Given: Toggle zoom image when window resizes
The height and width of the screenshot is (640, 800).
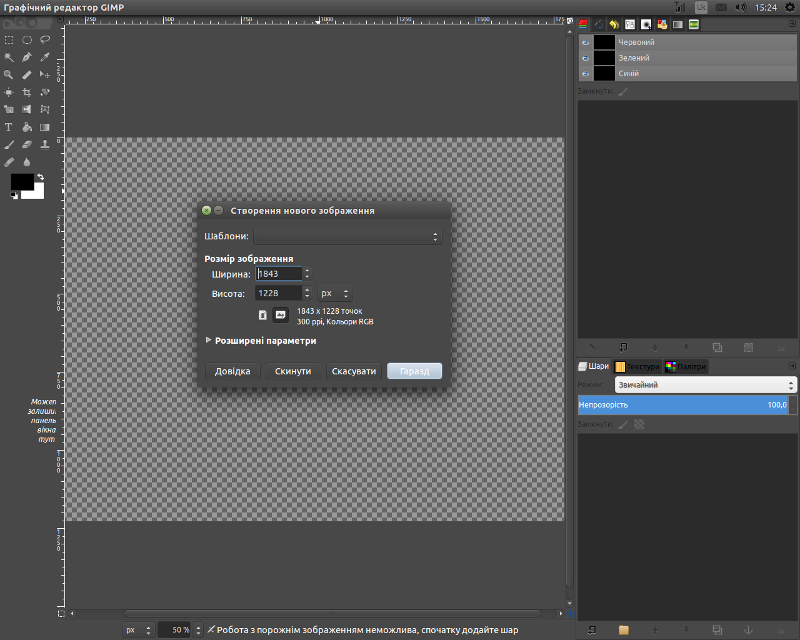Looking at the screenshot, I should point(570,20).
